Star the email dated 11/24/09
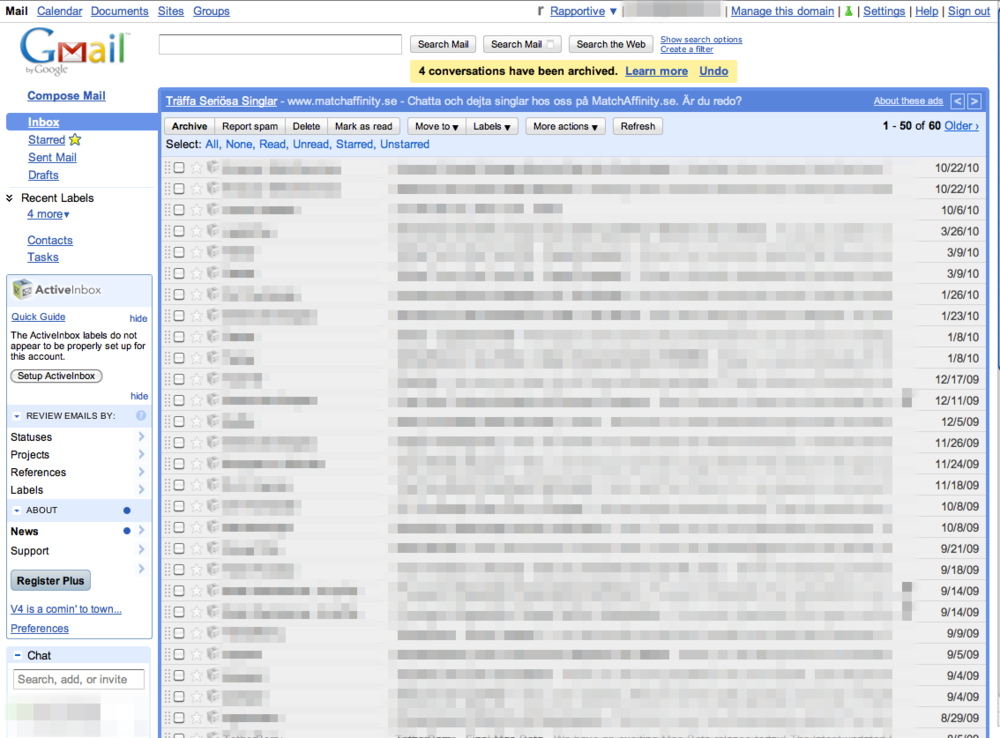Screen dimensions: 1000x738 pyautogui.click(x=196, y=464)
